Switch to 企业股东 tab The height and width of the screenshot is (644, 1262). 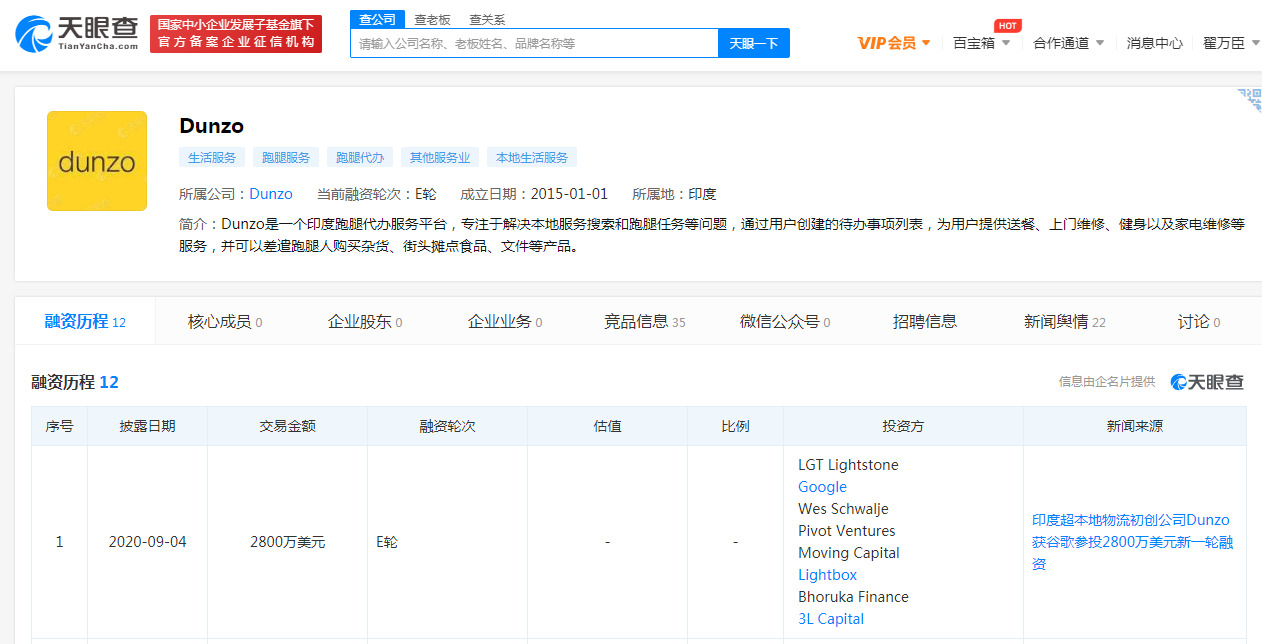pyautogui.click(x=365, y=321)
